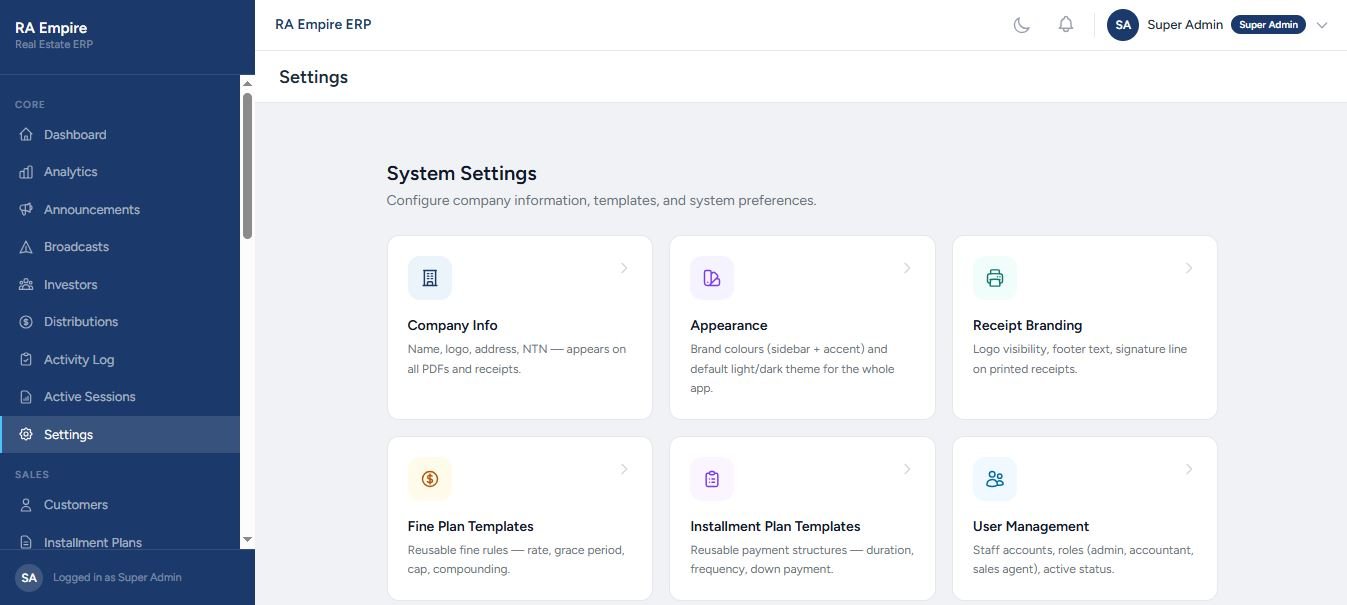Click the Activity Log clipboard icon
1347x605 pixels.
[x=26, y=360]
